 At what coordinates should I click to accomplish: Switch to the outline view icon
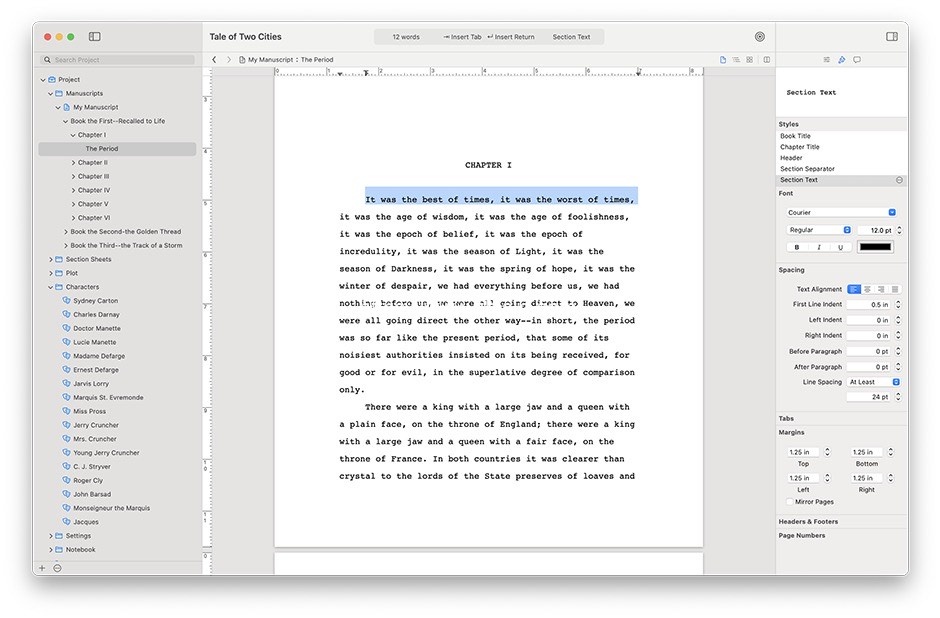click(736, 60)
